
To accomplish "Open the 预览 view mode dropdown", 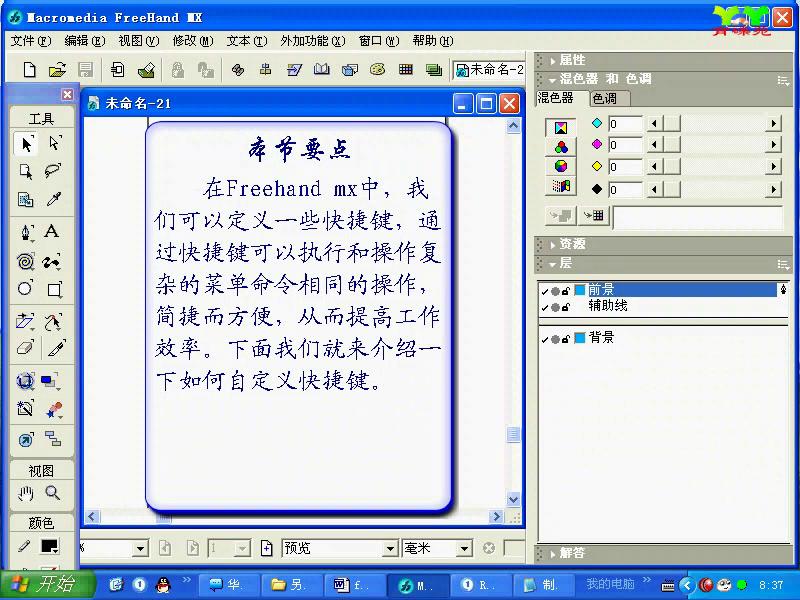I will click(x=390, y=549).
